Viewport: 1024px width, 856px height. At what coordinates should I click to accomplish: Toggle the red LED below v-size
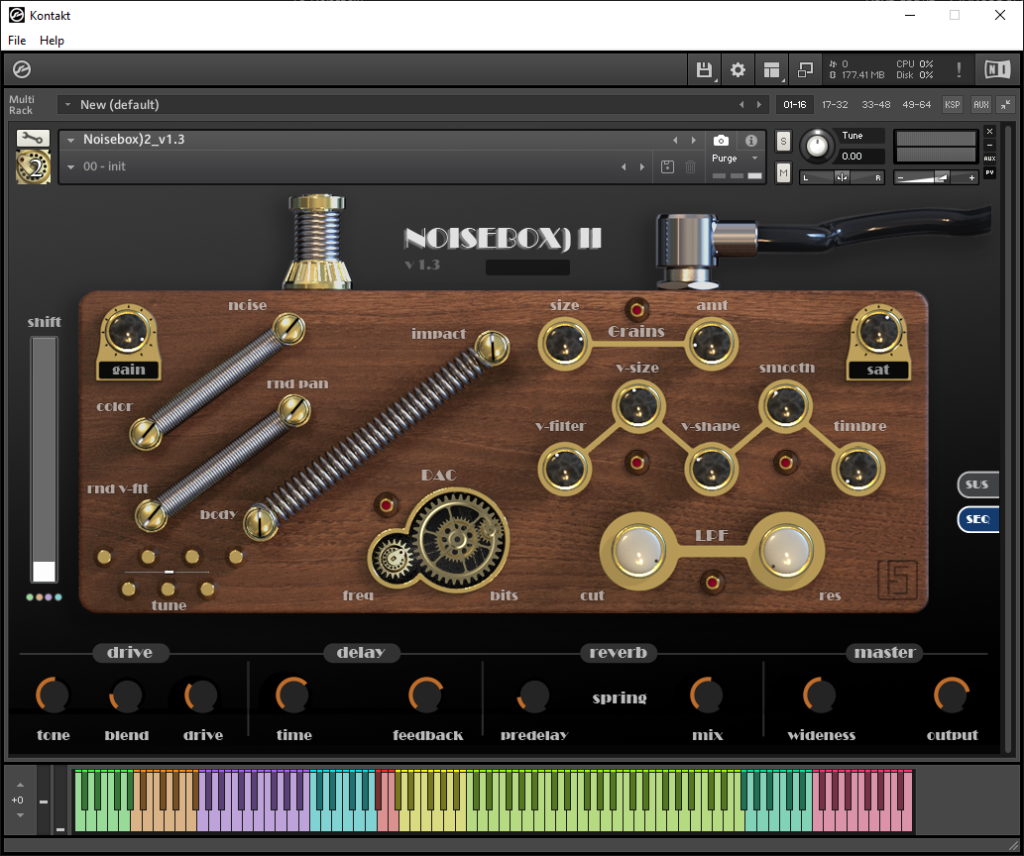[637, 462]
